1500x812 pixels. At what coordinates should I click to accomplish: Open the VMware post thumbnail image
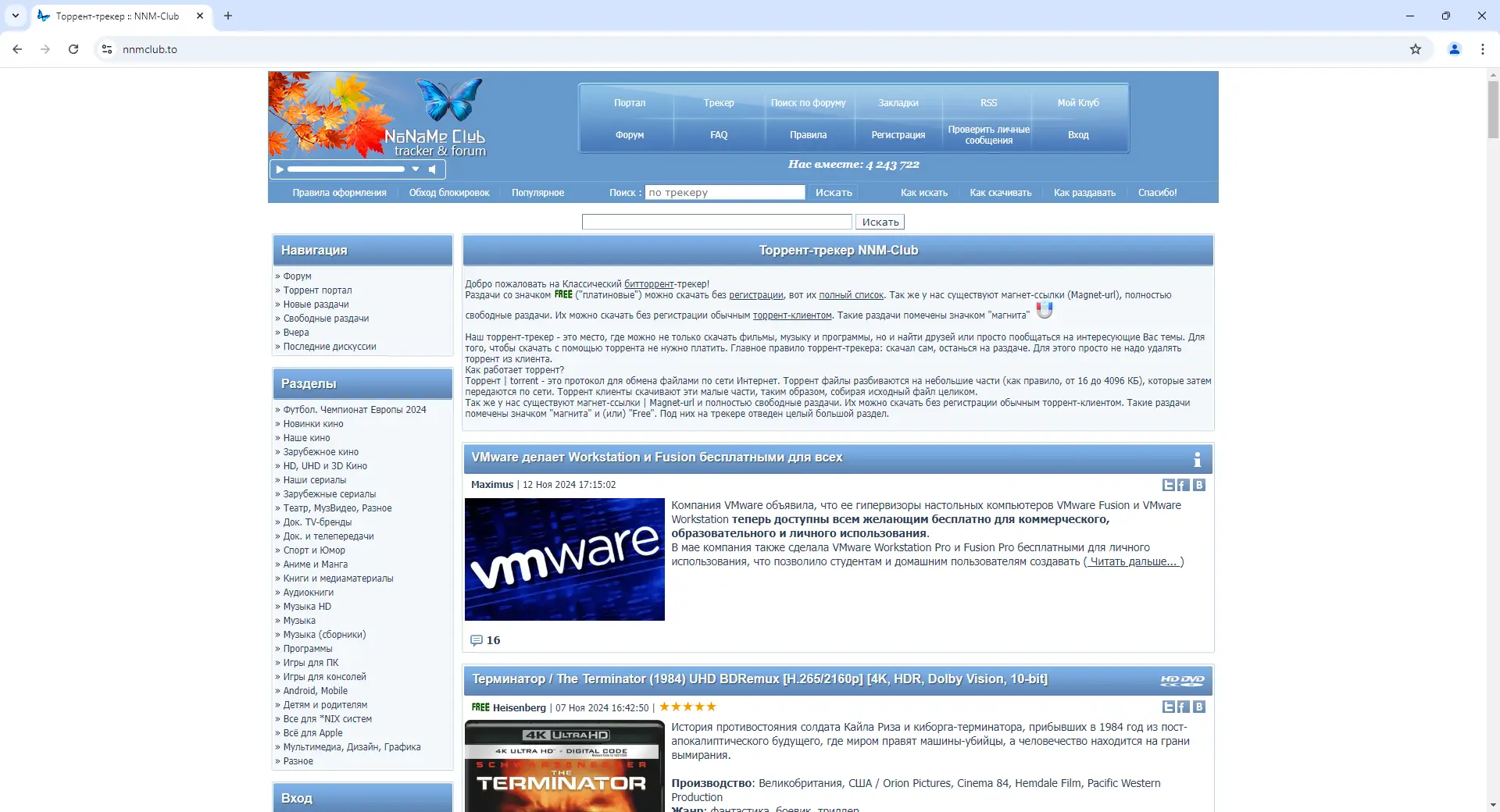(x=565, y=560)
